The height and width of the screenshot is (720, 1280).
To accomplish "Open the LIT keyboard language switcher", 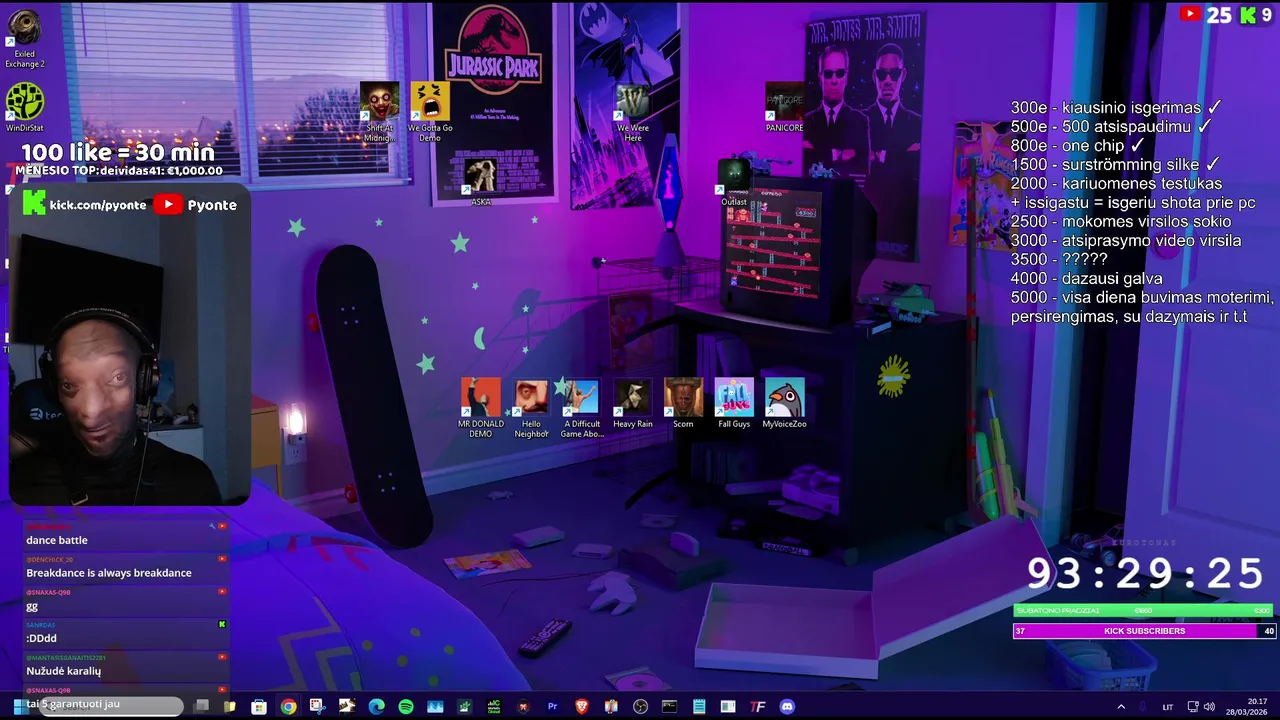I will coord(1167,707).
